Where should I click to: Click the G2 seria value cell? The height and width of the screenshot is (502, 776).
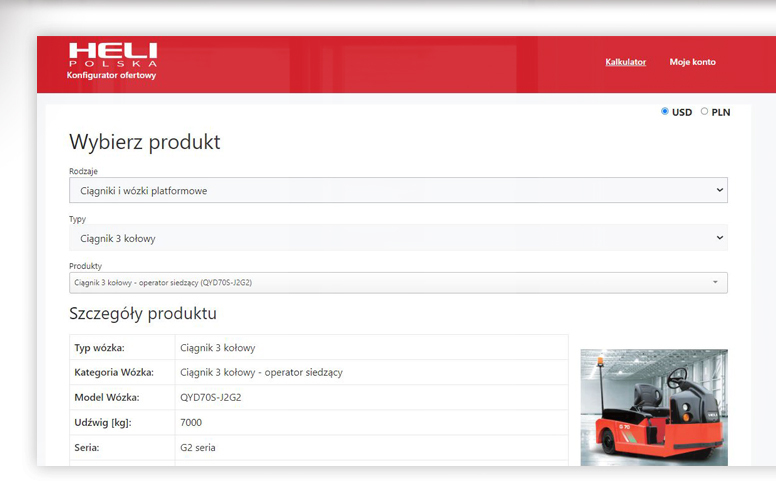[x=198, y=447]
